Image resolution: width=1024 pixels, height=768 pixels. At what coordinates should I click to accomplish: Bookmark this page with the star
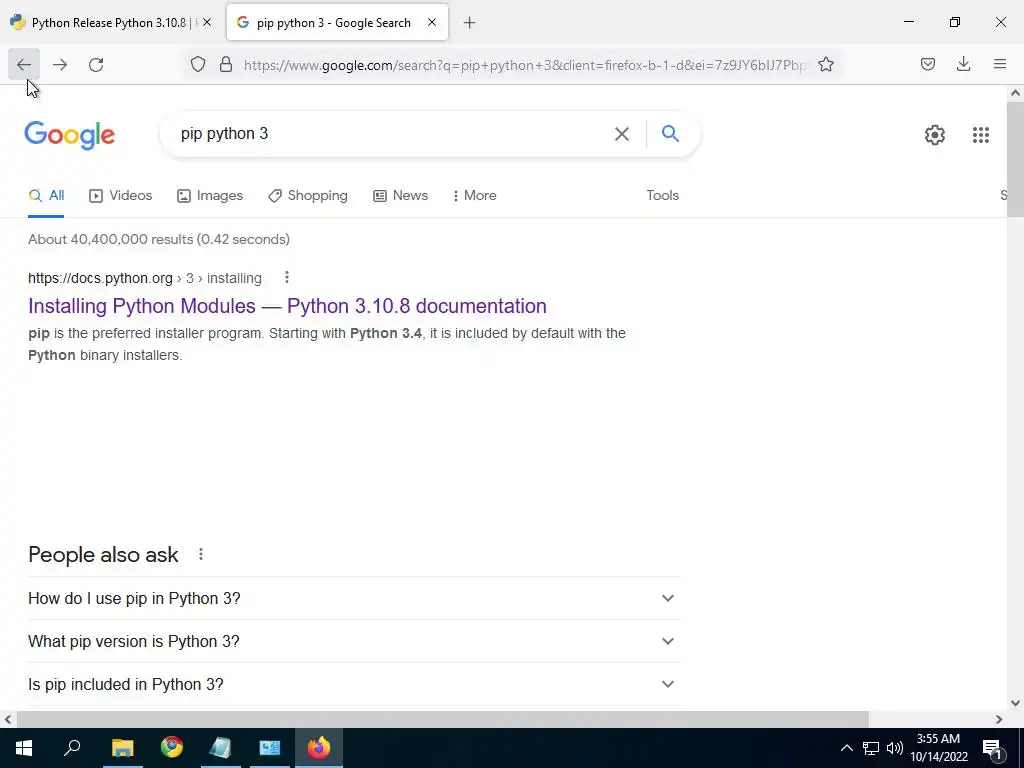pyautogui.click(x=826, y=64)
